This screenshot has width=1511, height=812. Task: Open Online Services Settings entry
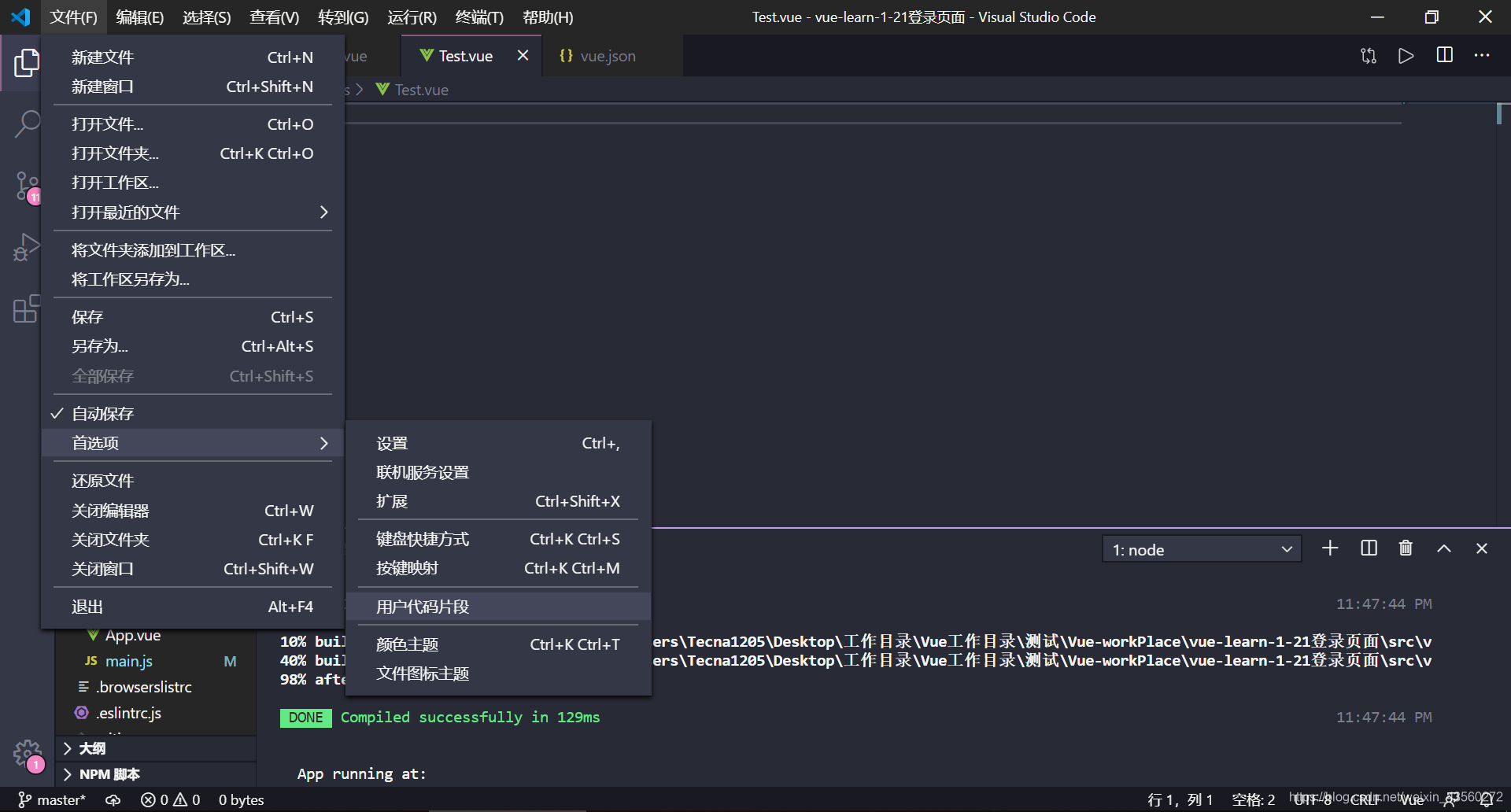tap(498, 472)
